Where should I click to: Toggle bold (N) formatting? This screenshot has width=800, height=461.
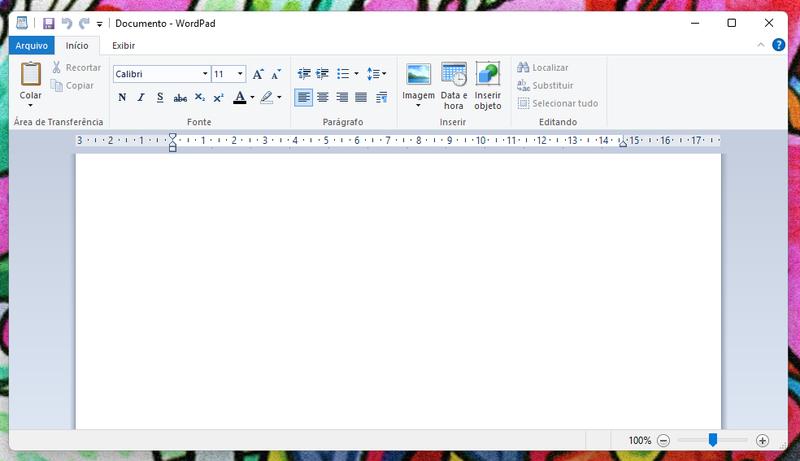[122, 97]
